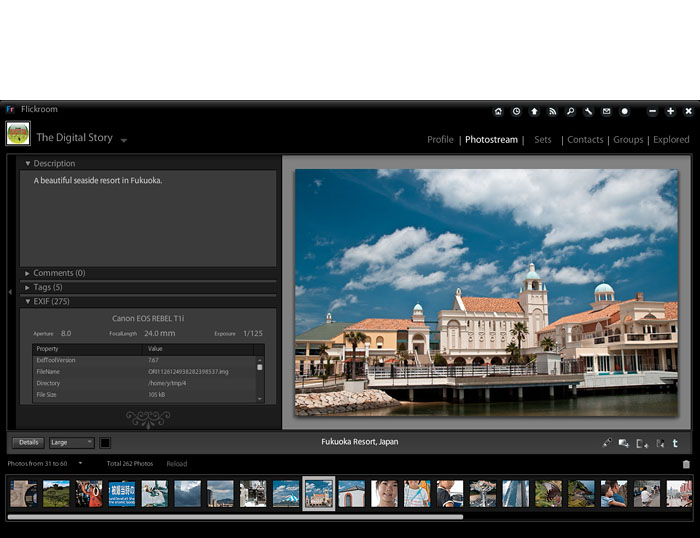Click the Home icon in top toolbar
Viewport: 700px width, 538px height.
pos(498,111)
